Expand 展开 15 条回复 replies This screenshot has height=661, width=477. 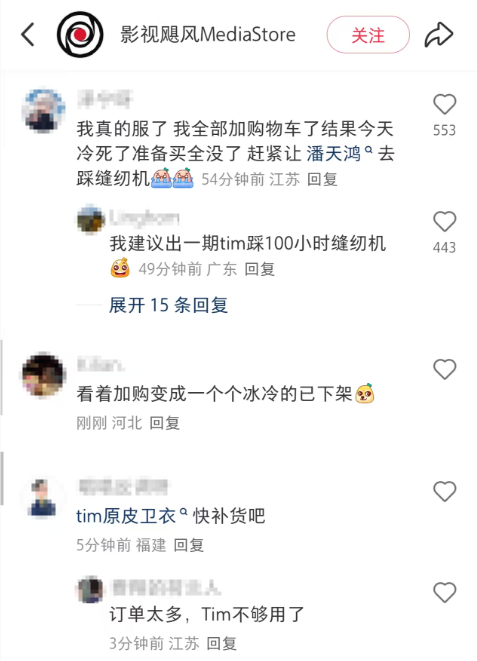click(169, 305)
